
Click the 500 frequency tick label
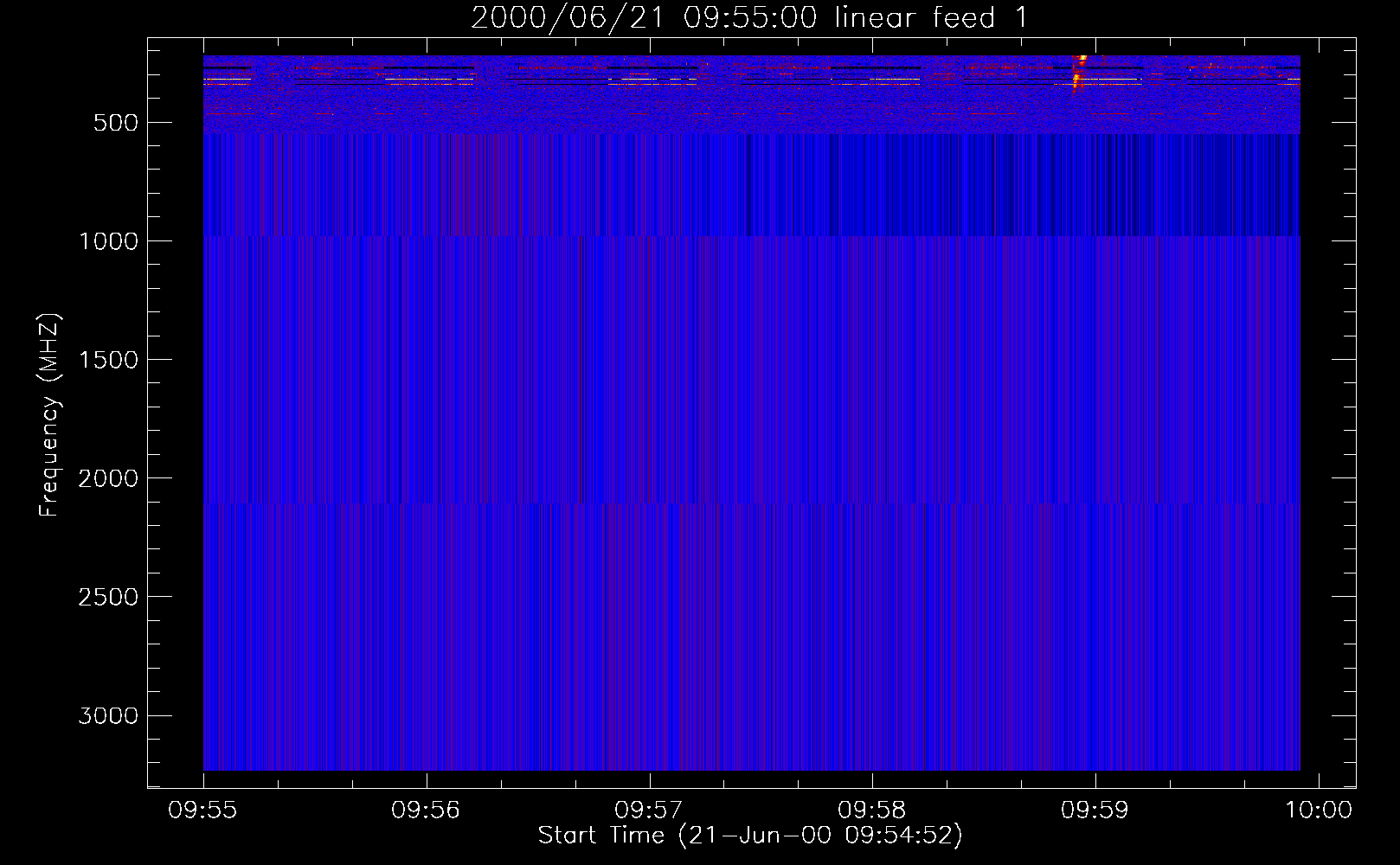click(116, 123)
